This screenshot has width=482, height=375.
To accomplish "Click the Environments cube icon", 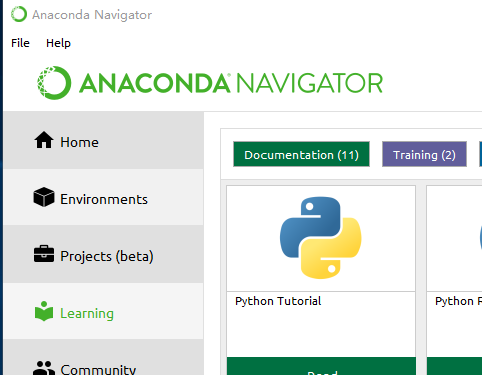I will [x=44, y=197].
